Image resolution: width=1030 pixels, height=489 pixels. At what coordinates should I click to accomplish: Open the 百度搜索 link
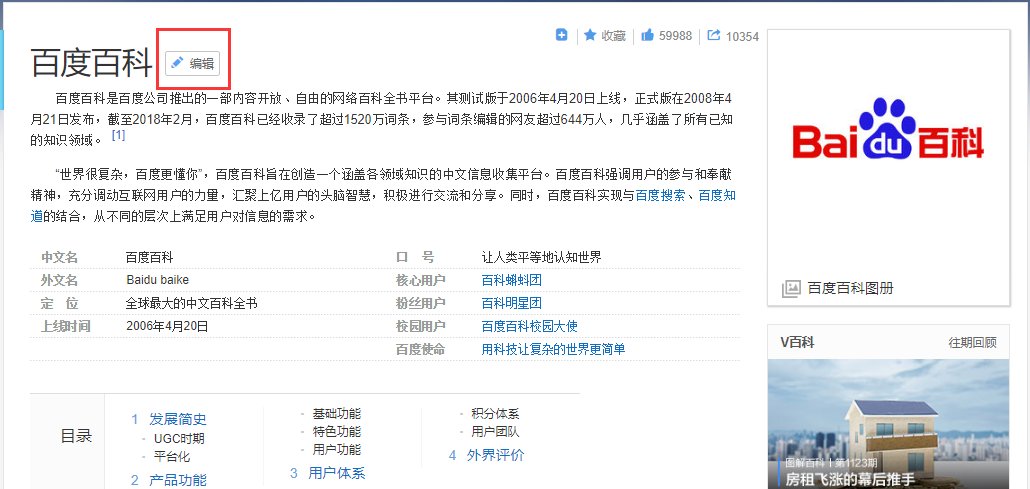tap(660, 195)
